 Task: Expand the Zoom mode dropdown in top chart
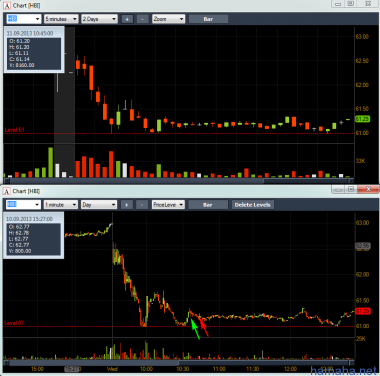tap(168, 19)
